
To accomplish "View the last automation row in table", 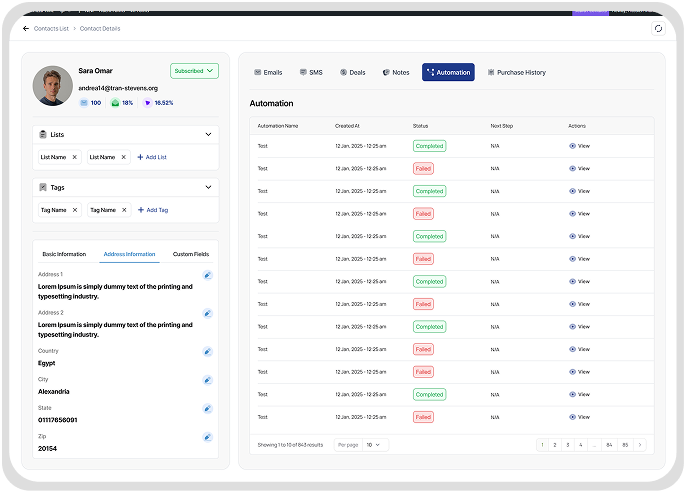I will point(579,417).
